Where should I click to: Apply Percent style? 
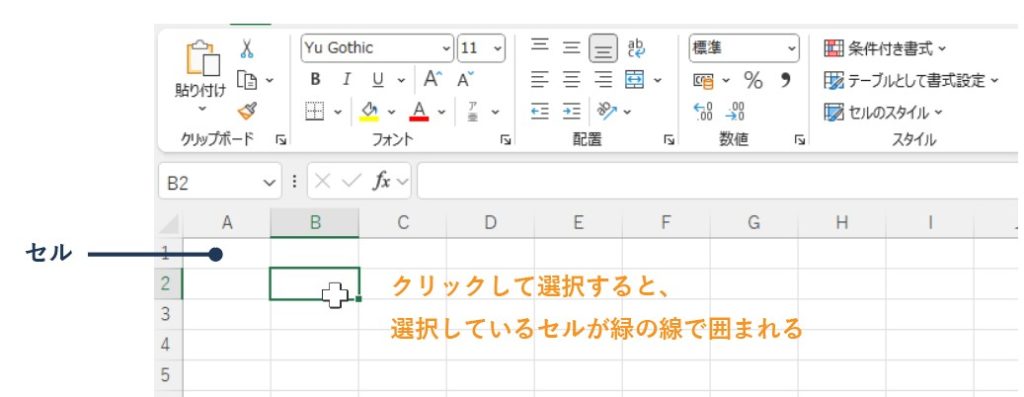pos(753,80)
